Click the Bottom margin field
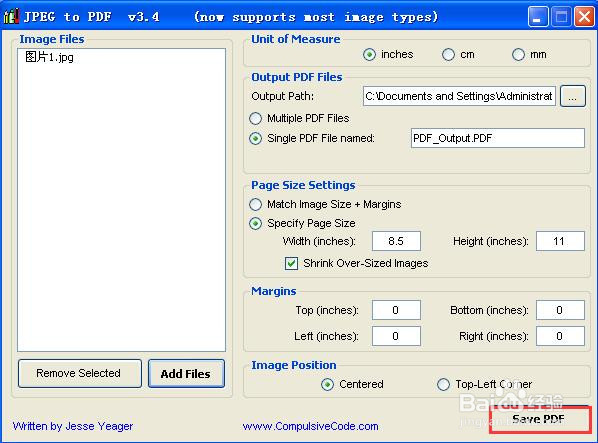598x443 pixels. [560, 310]
